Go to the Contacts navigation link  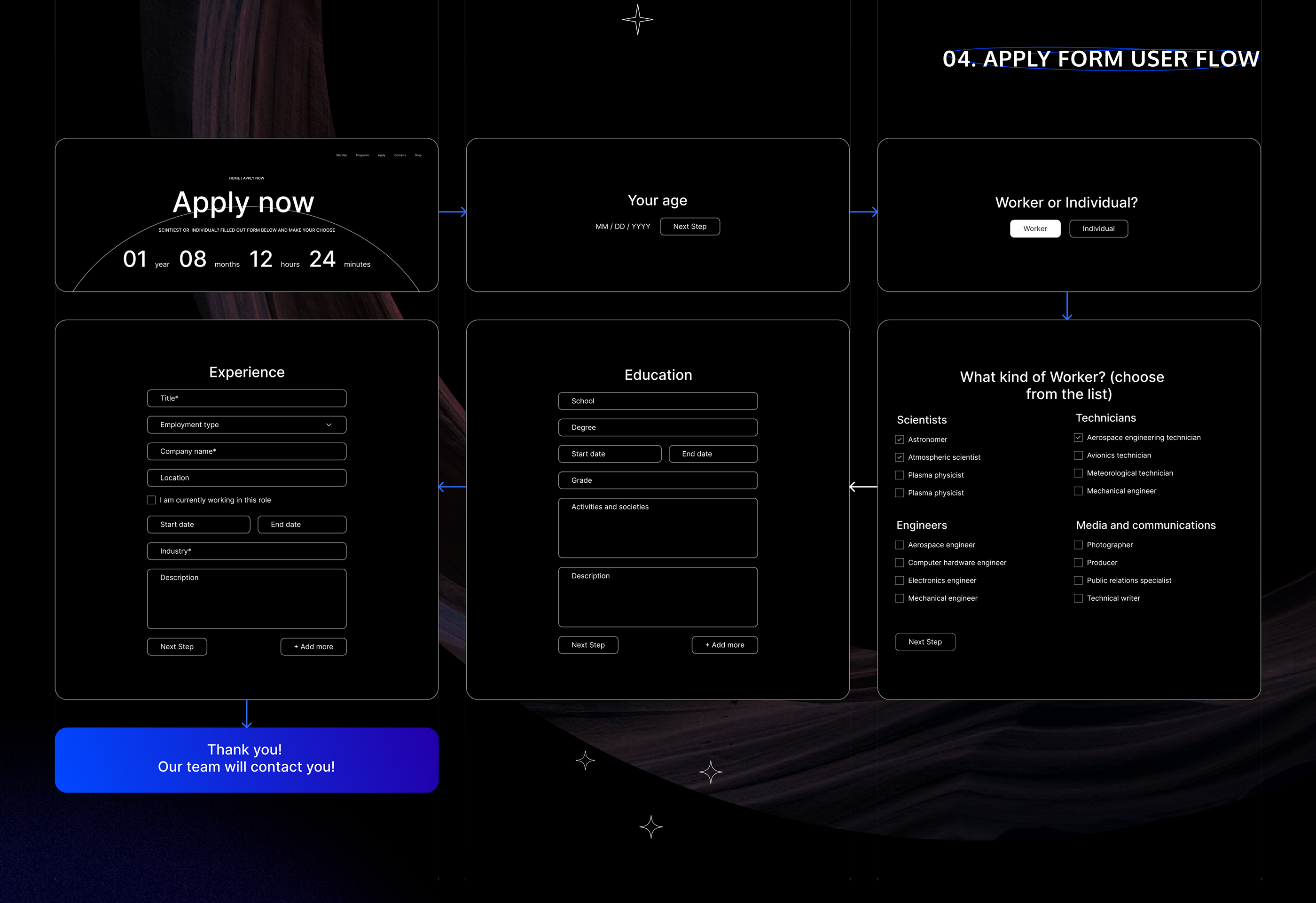click(x=400, y=155)
